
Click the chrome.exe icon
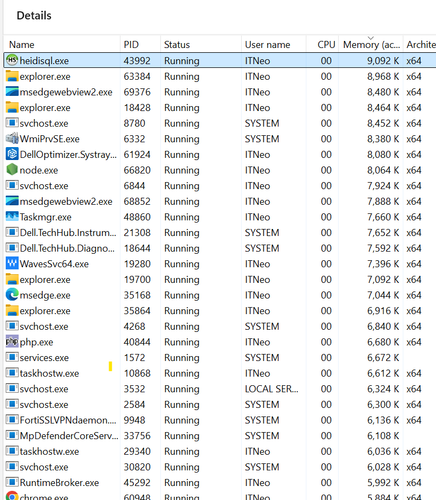[12, 496]
